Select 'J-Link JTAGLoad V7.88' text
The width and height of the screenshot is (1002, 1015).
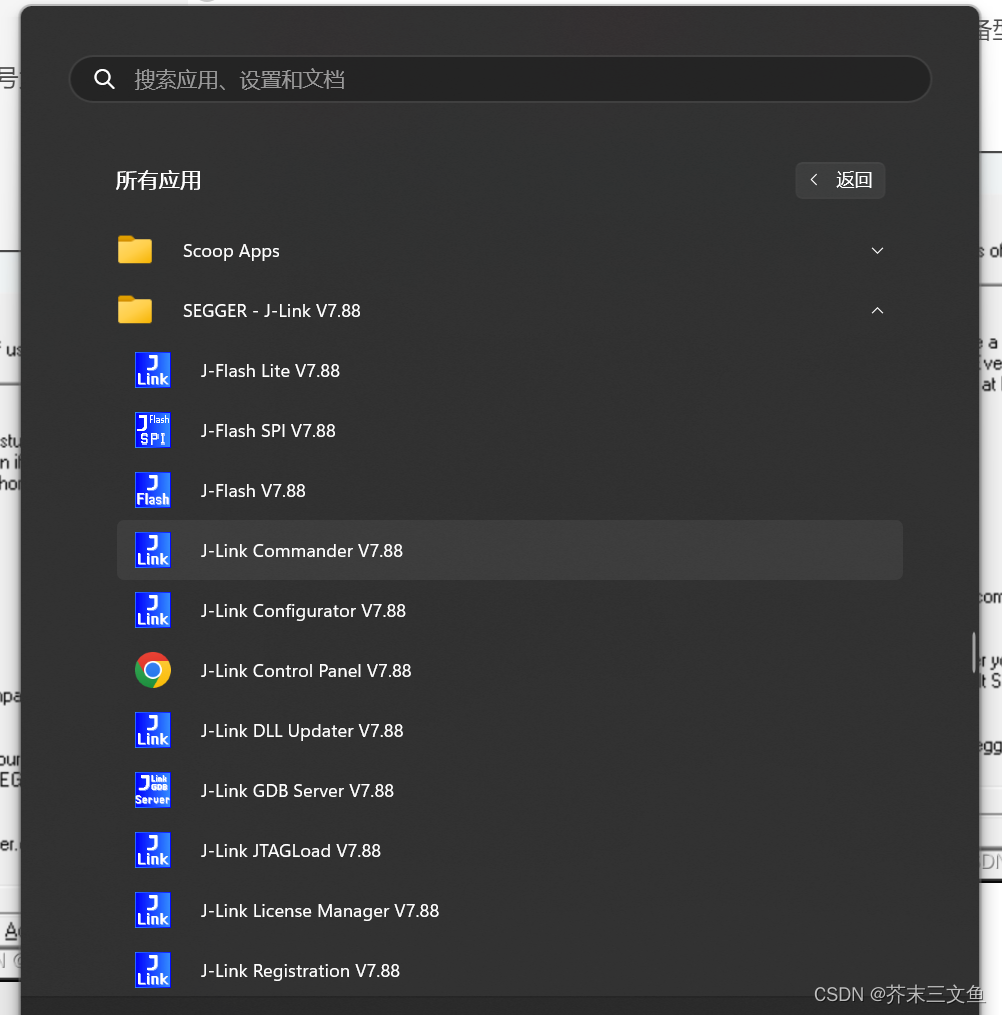[x=291, y=851]
